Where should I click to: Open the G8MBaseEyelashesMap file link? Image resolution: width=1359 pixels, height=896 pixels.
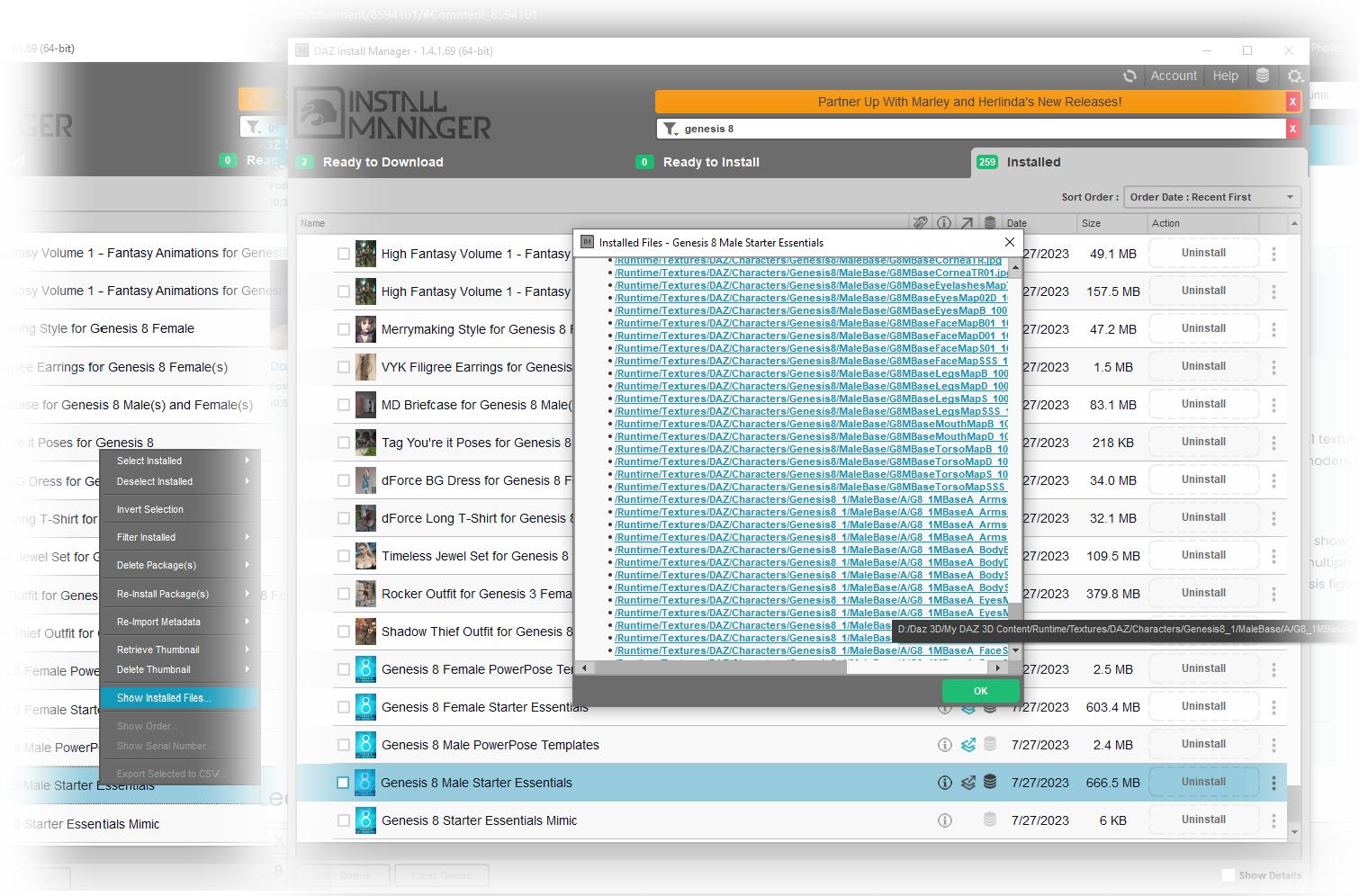[x=811, y=285]
